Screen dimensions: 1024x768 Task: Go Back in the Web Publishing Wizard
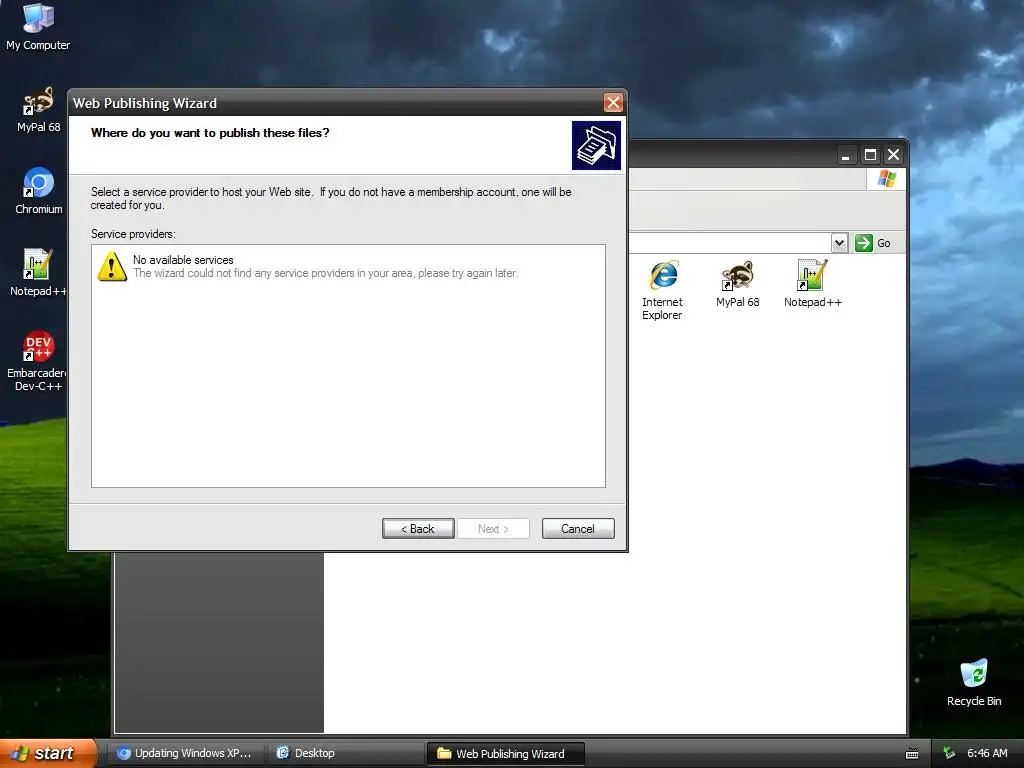[x=418, y=528]
